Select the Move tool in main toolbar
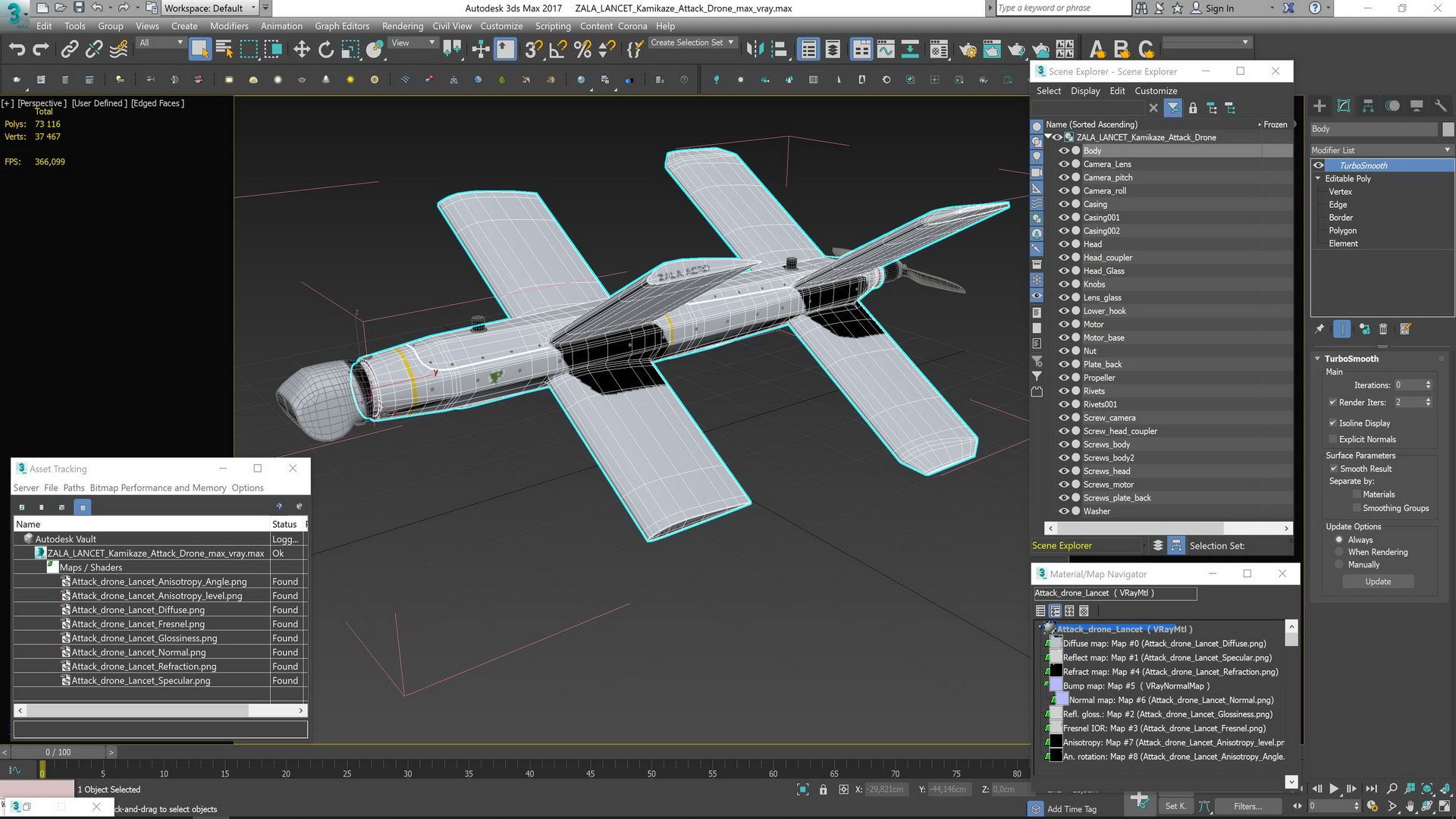Viewport: 1456px width, 819px height. click(302, 50)
